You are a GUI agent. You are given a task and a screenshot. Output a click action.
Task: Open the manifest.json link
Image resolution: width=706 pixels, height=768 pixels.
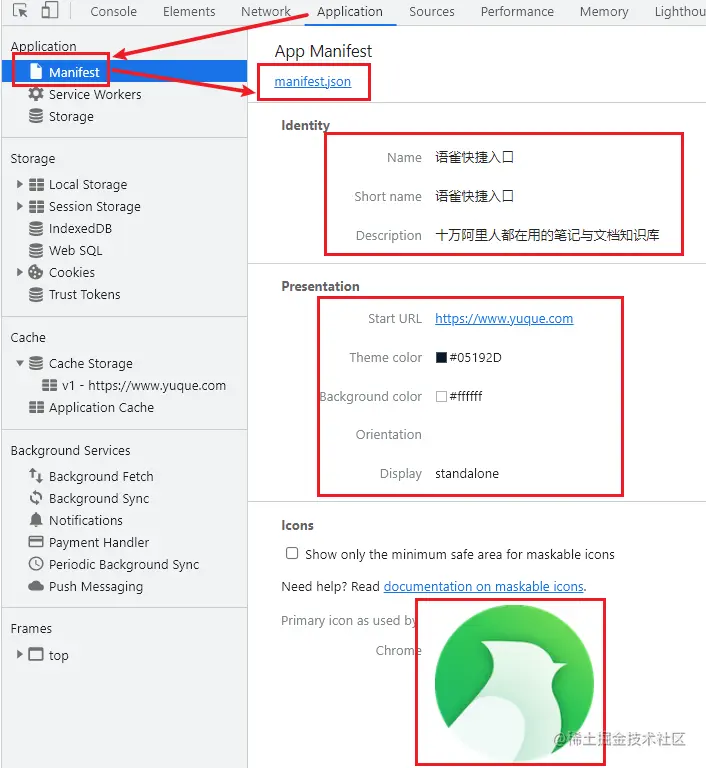tap(313, 81)
